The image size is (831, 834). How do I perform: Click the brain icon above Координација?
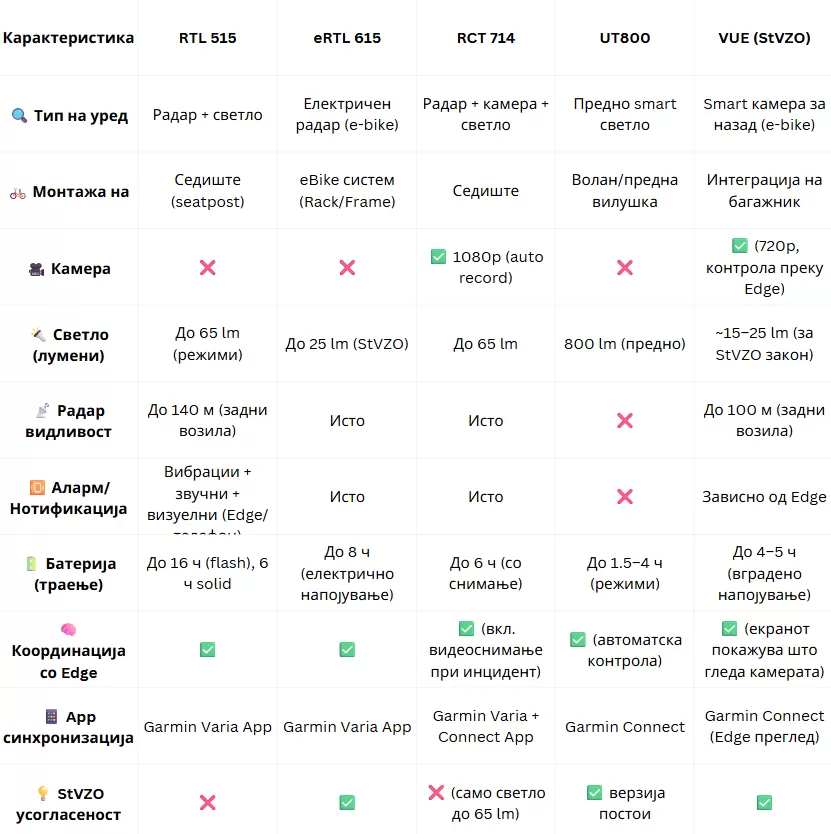69,629
